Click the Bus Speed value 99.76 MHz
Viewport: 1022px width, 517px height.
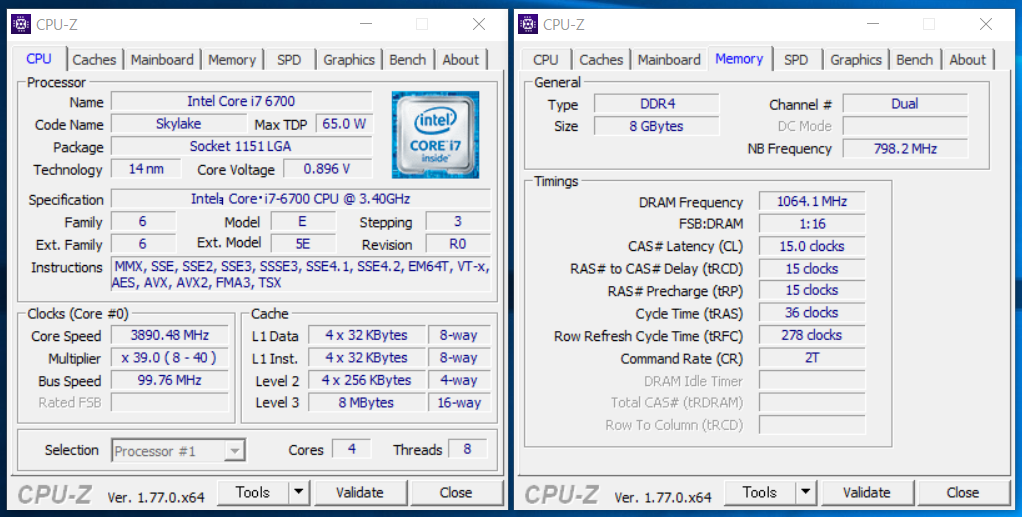point(169,380)
